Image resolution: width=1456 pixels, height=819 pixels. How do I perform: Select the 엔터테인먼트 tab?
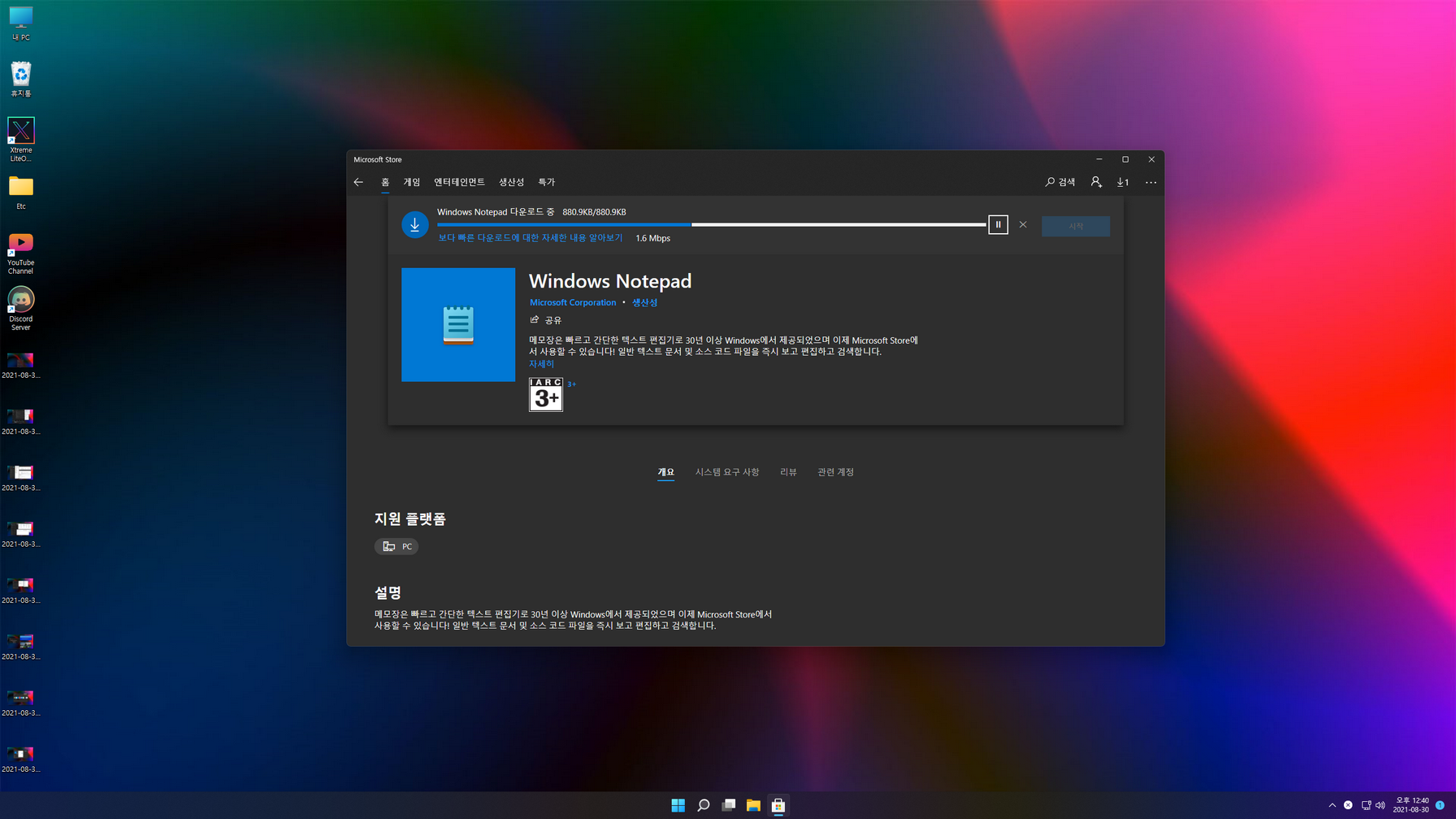(459, 182)
